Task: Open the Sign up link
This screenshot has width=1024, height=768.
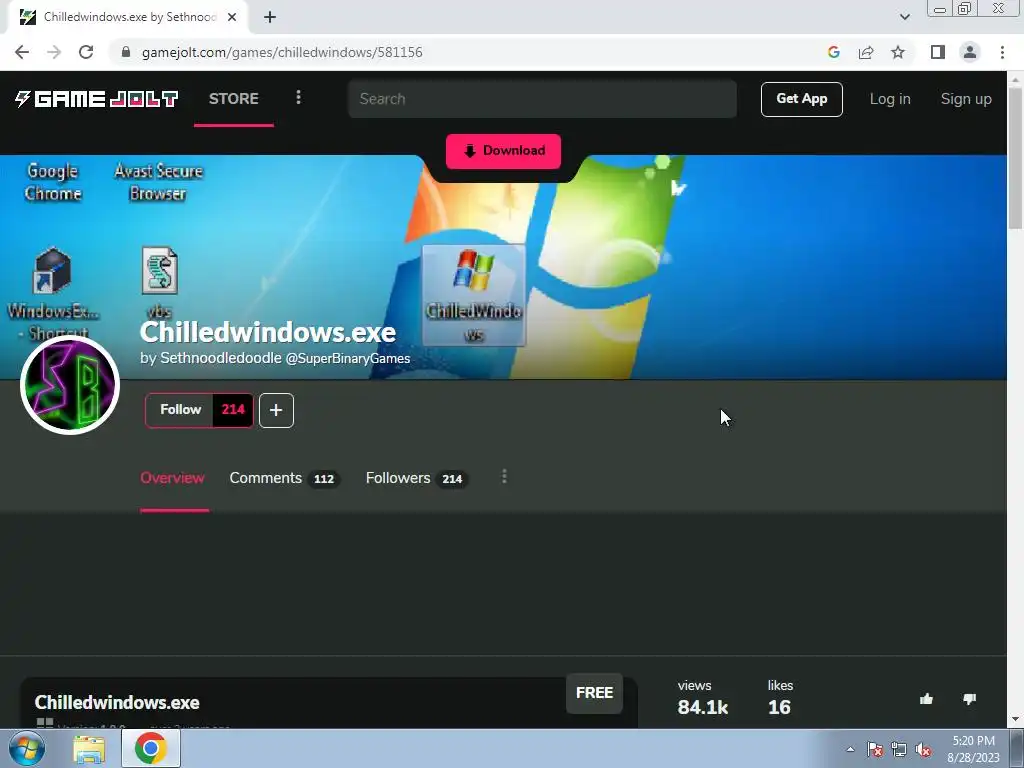Action: [x=966, y=99]
